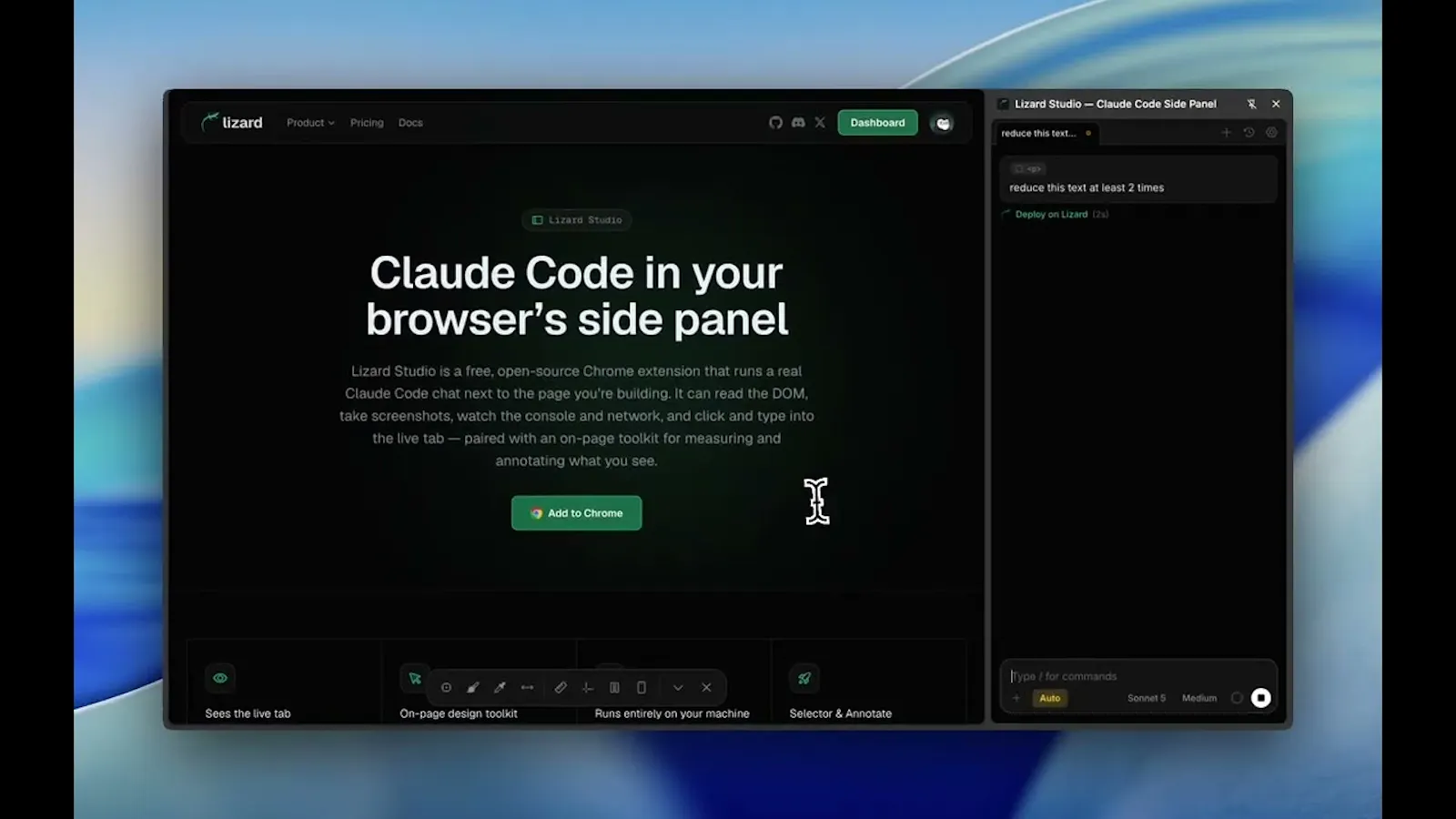The height and width of the screenshot is (819, 1456).
Task: Add attachment with plus in chat input
Action: coord(1016,698)
